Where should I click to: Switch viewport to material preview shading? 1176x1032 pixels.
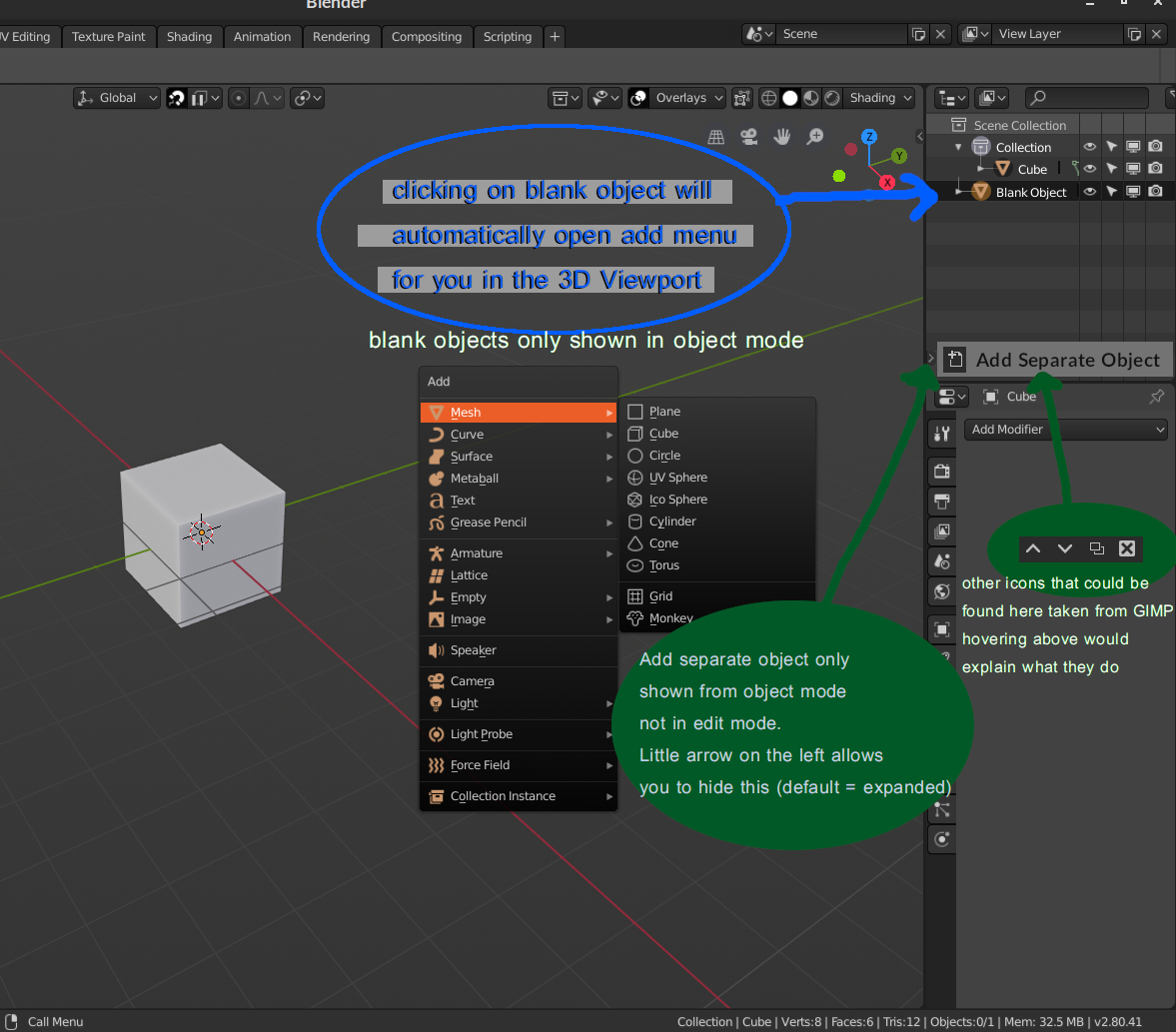pos(810,98)
